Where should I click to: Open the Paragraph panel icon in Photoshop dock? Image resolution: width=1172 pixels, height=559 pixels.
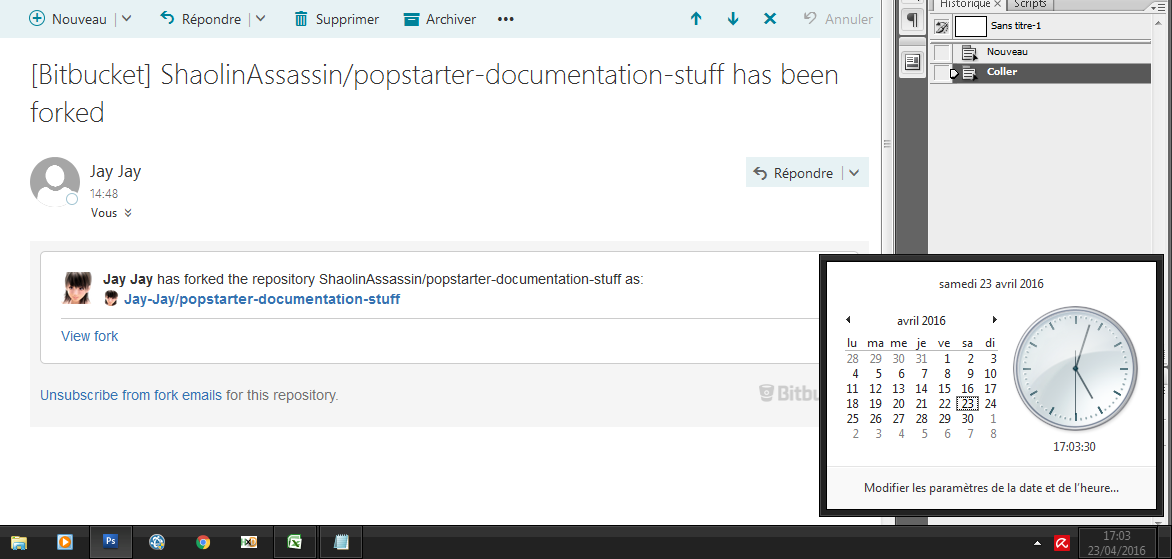pos(912,19)
